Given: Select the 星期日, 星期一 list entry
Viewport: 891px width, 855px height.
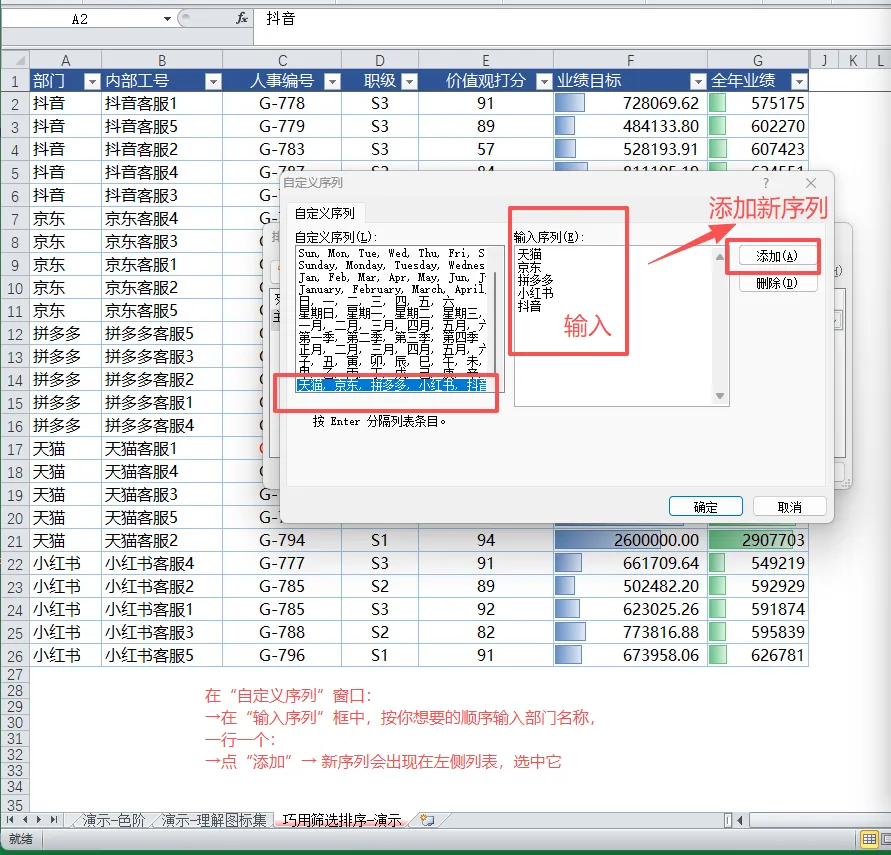Looking at the screenshot, I should (x=391, y=313).
